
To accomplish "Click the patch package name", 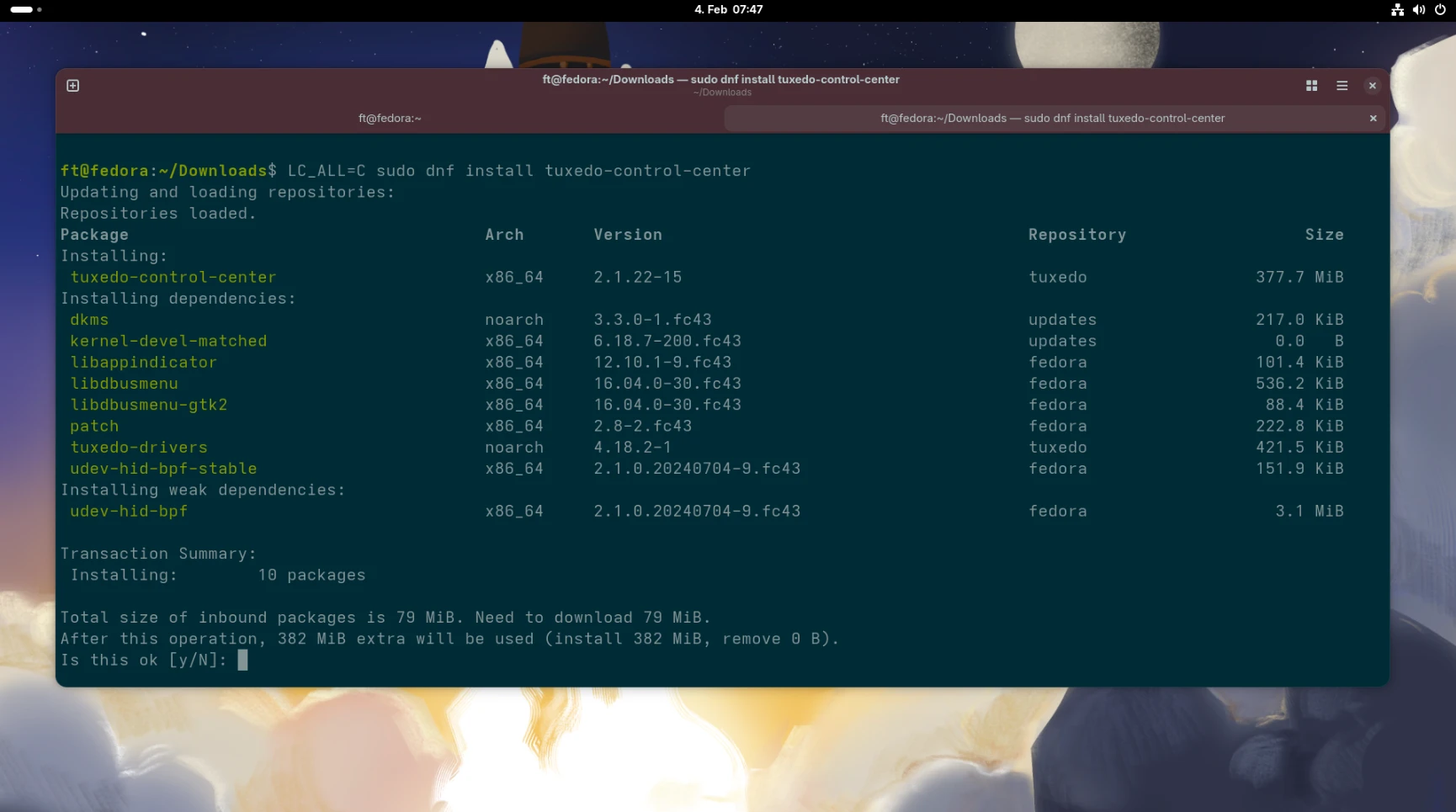I will pyautogui.click(x=94, y=427).
